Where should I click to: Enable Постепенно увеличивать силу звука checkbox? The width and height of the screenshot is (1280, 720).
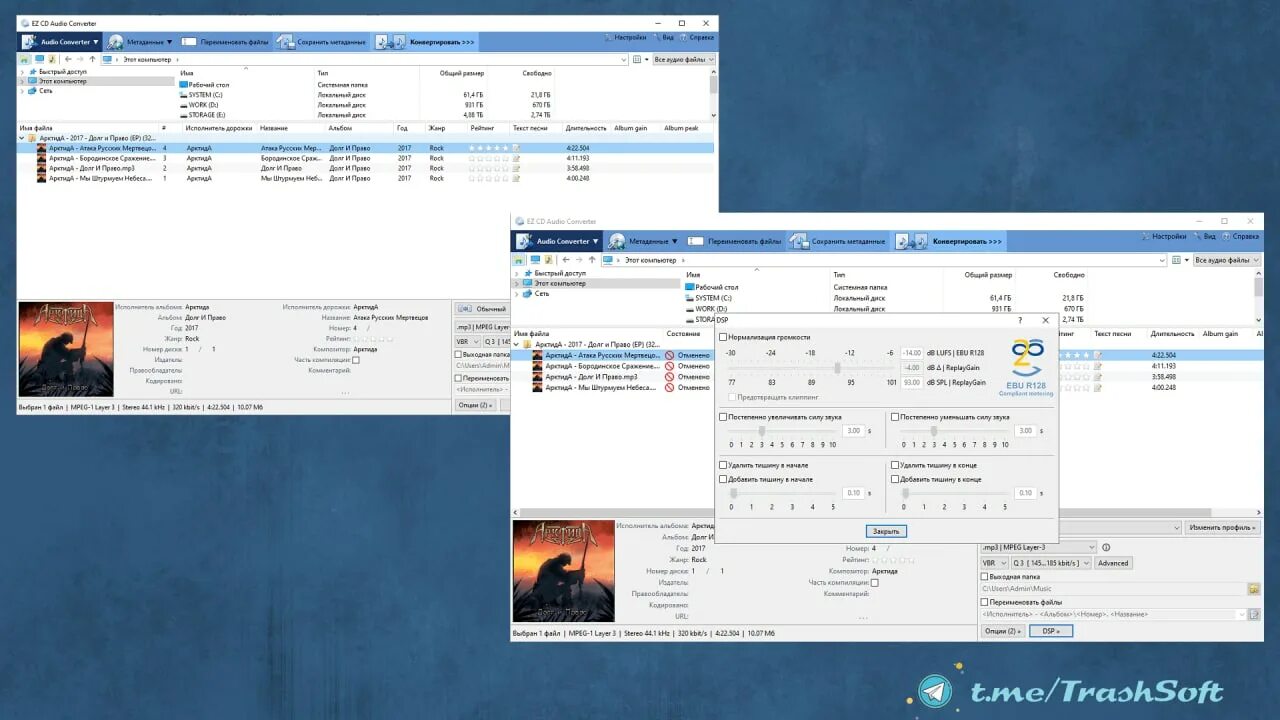coord(724,416)
